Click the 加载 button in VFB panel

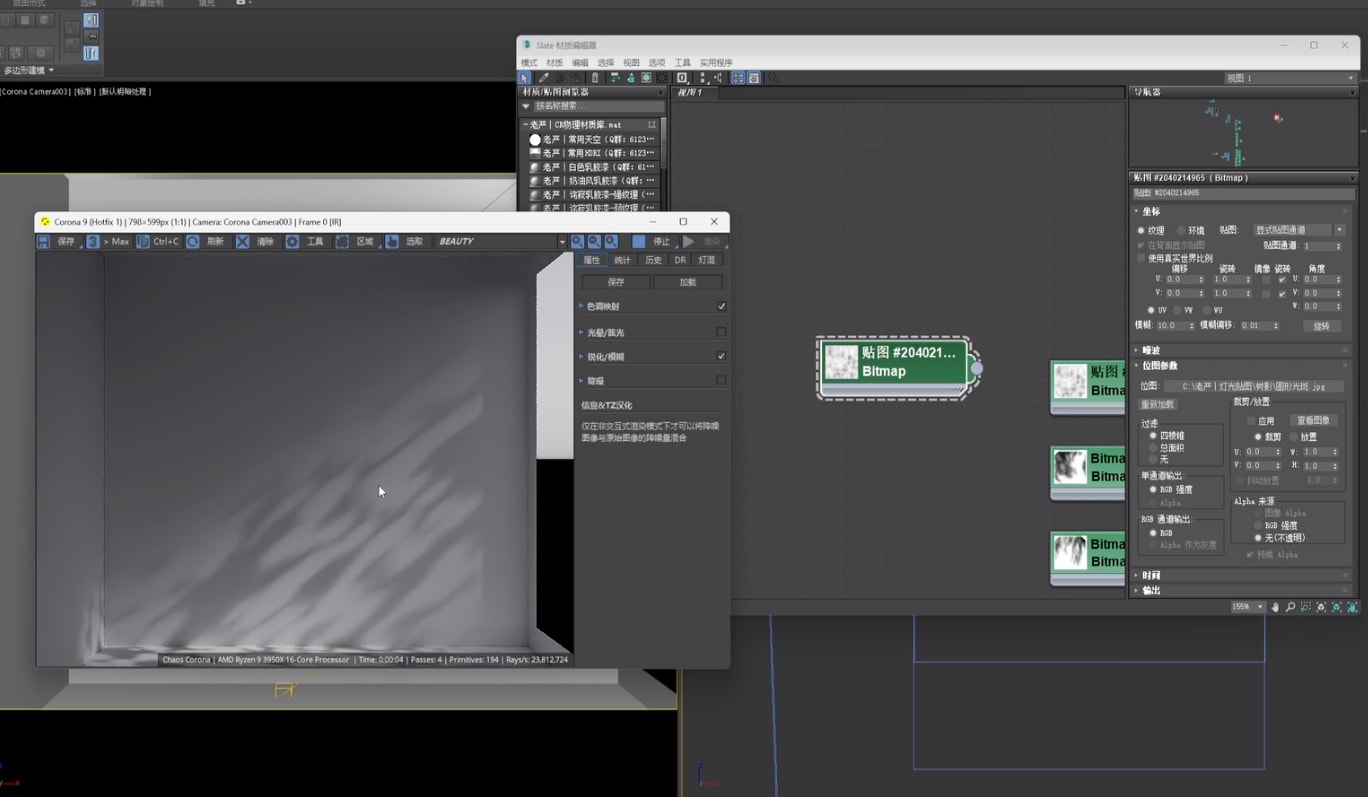(x=688, y=282)
